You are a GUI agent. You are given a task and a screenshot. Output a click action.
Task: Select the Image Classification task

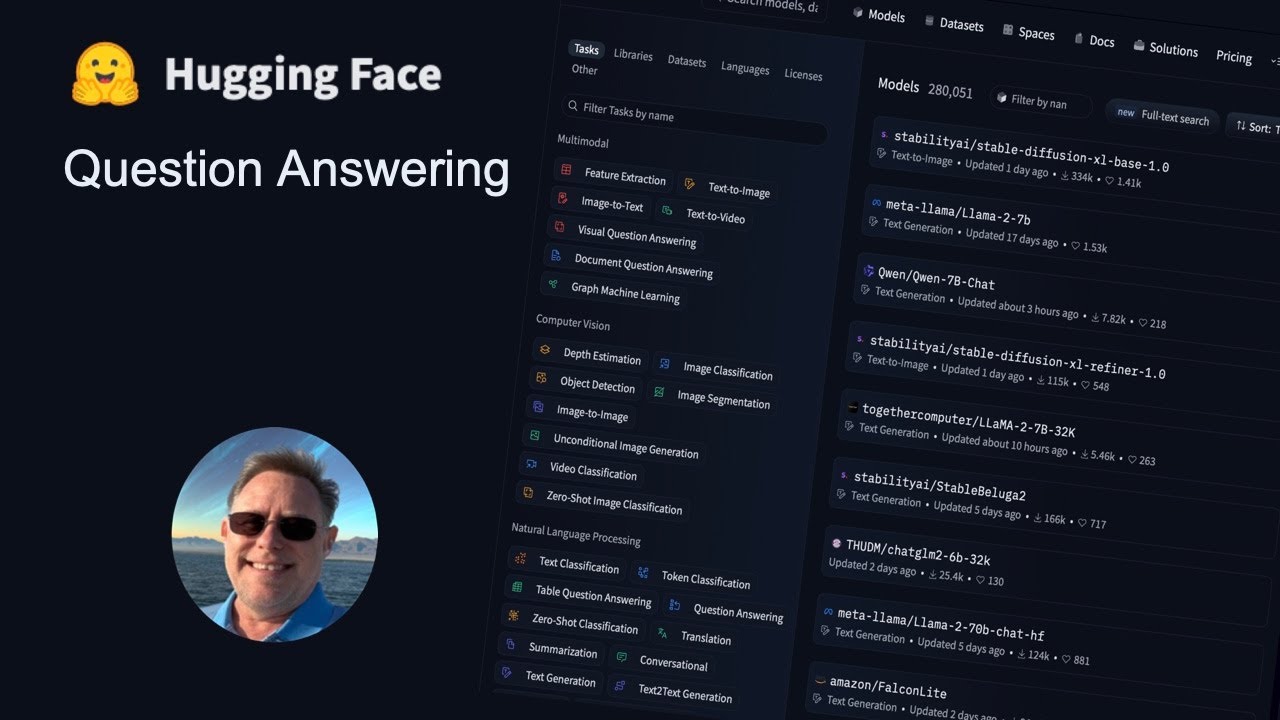[x=716, y=369]
